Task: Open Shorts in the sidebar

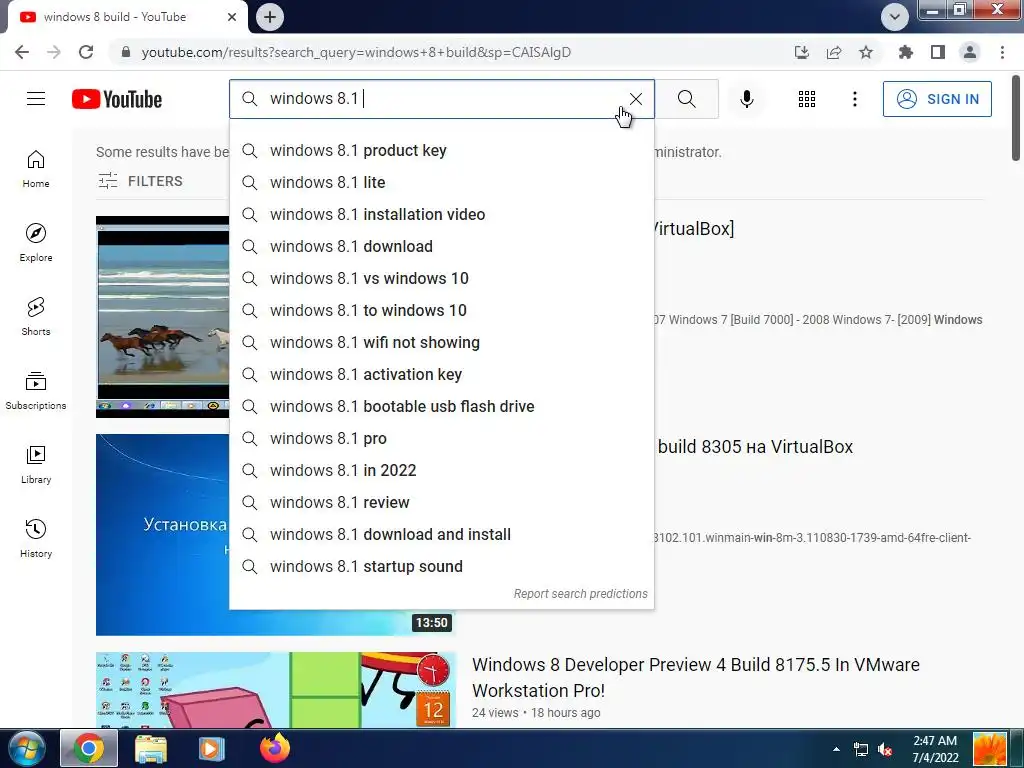Action: point(36,317)
